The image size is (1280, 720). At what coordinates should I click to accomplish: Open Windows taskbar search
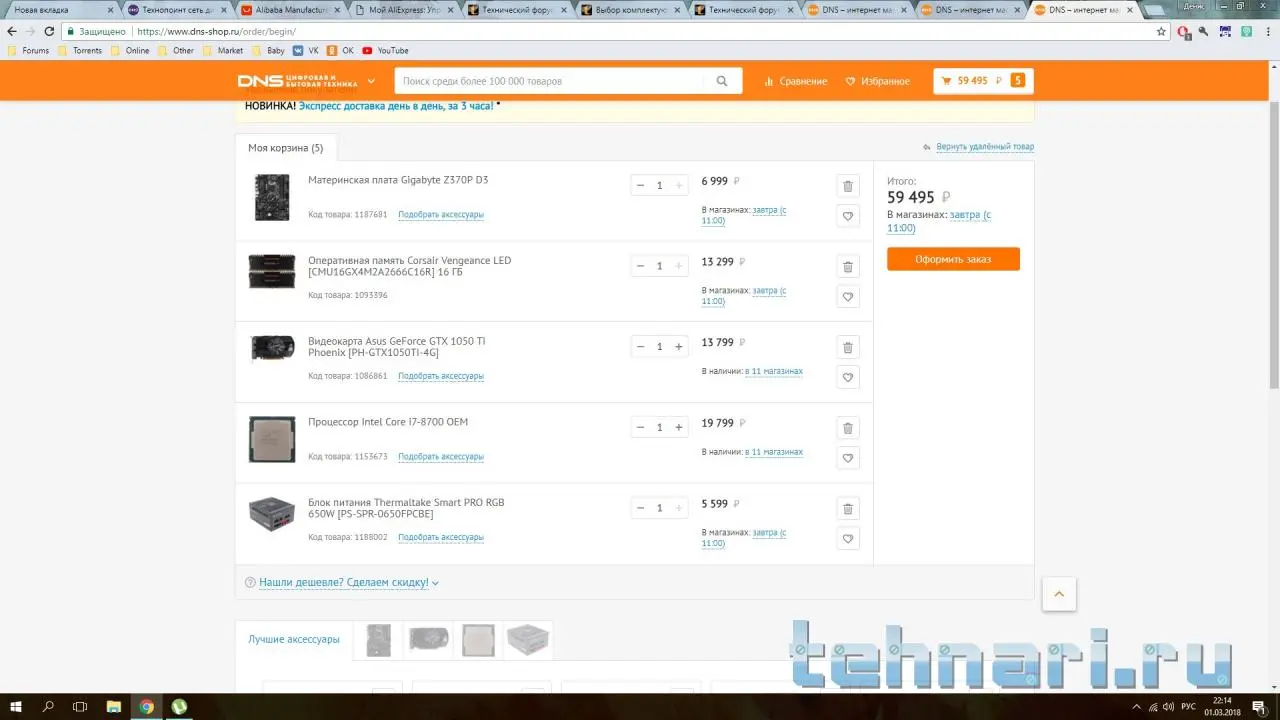tap(48, 707)
